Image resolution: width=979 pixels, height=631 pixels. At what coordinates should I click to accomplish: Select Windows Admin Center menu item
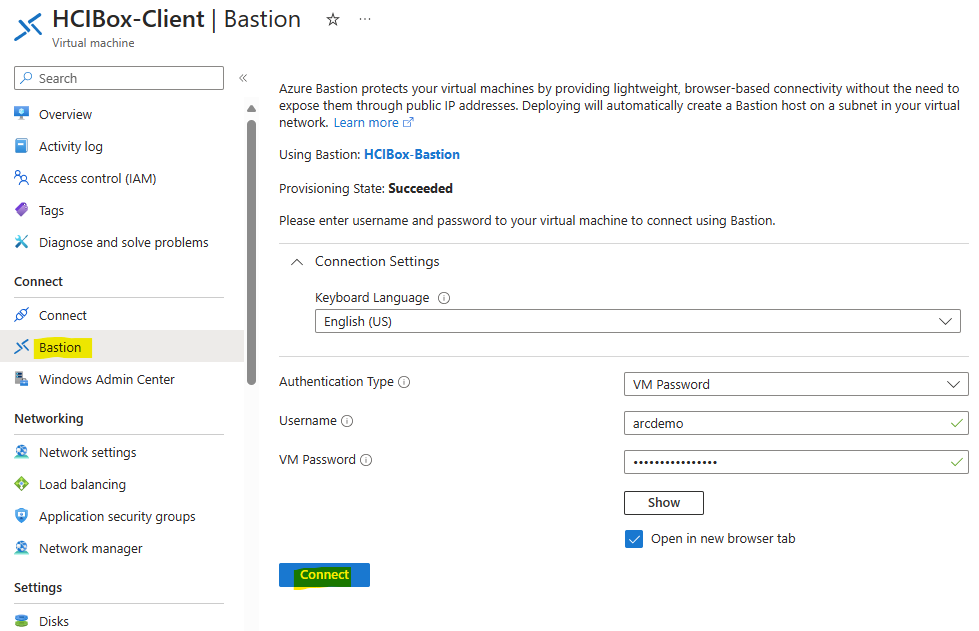pyautogui.click(x=107, y=379)
